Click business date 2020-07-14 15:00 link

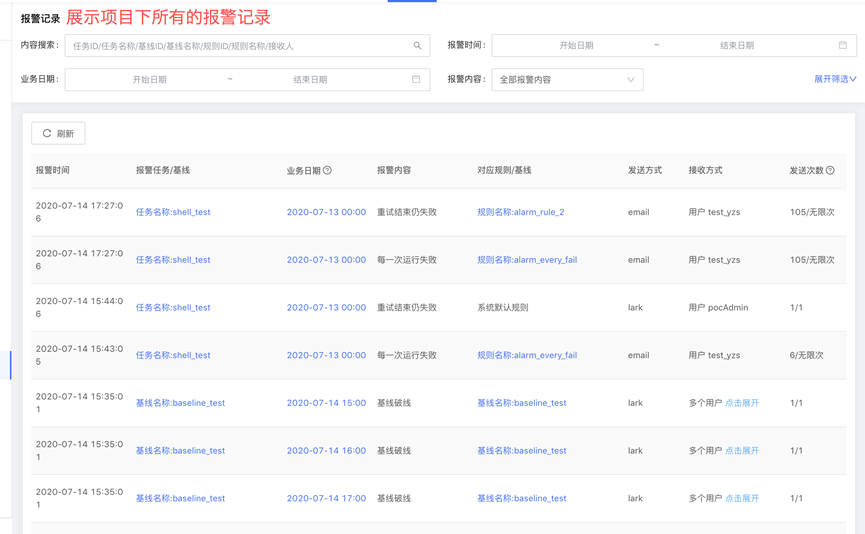(x=326, y=403)
